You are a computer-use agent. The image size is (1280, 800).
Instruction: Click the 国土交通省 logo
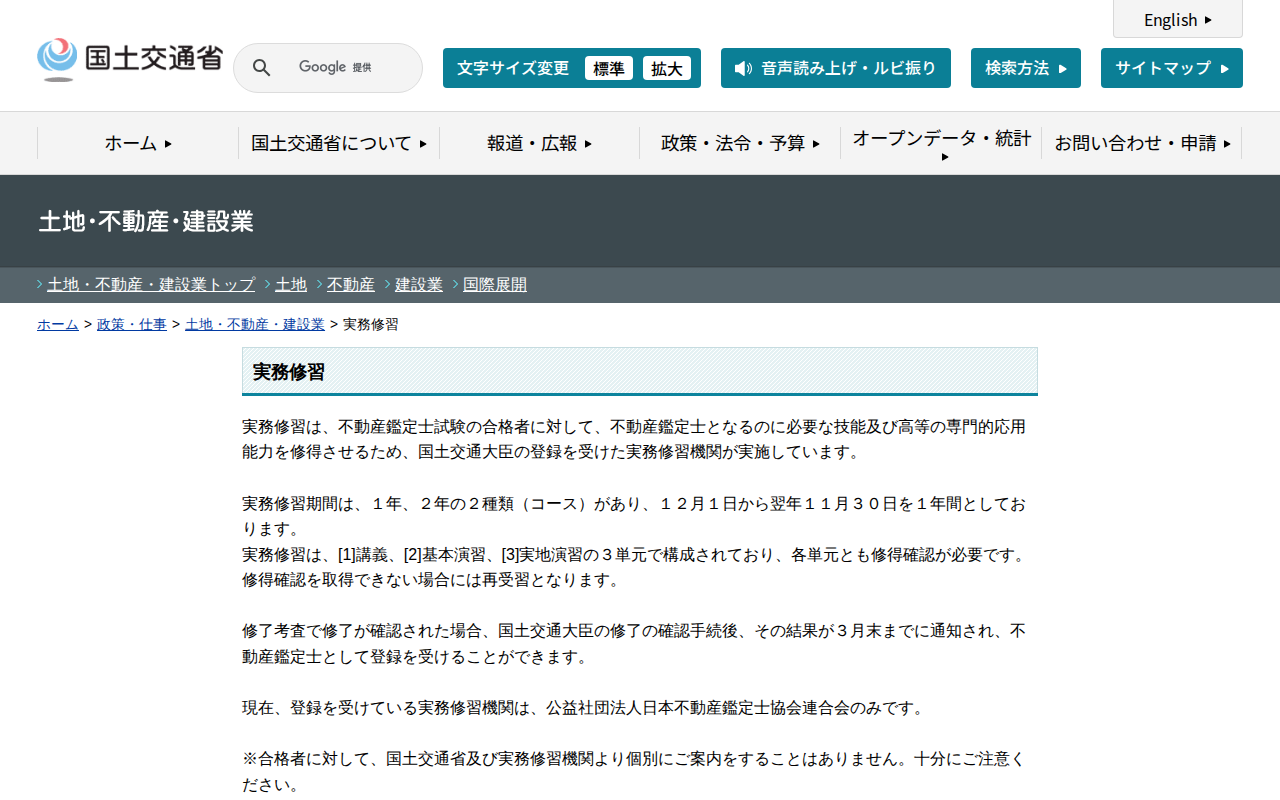pos(130,59)
